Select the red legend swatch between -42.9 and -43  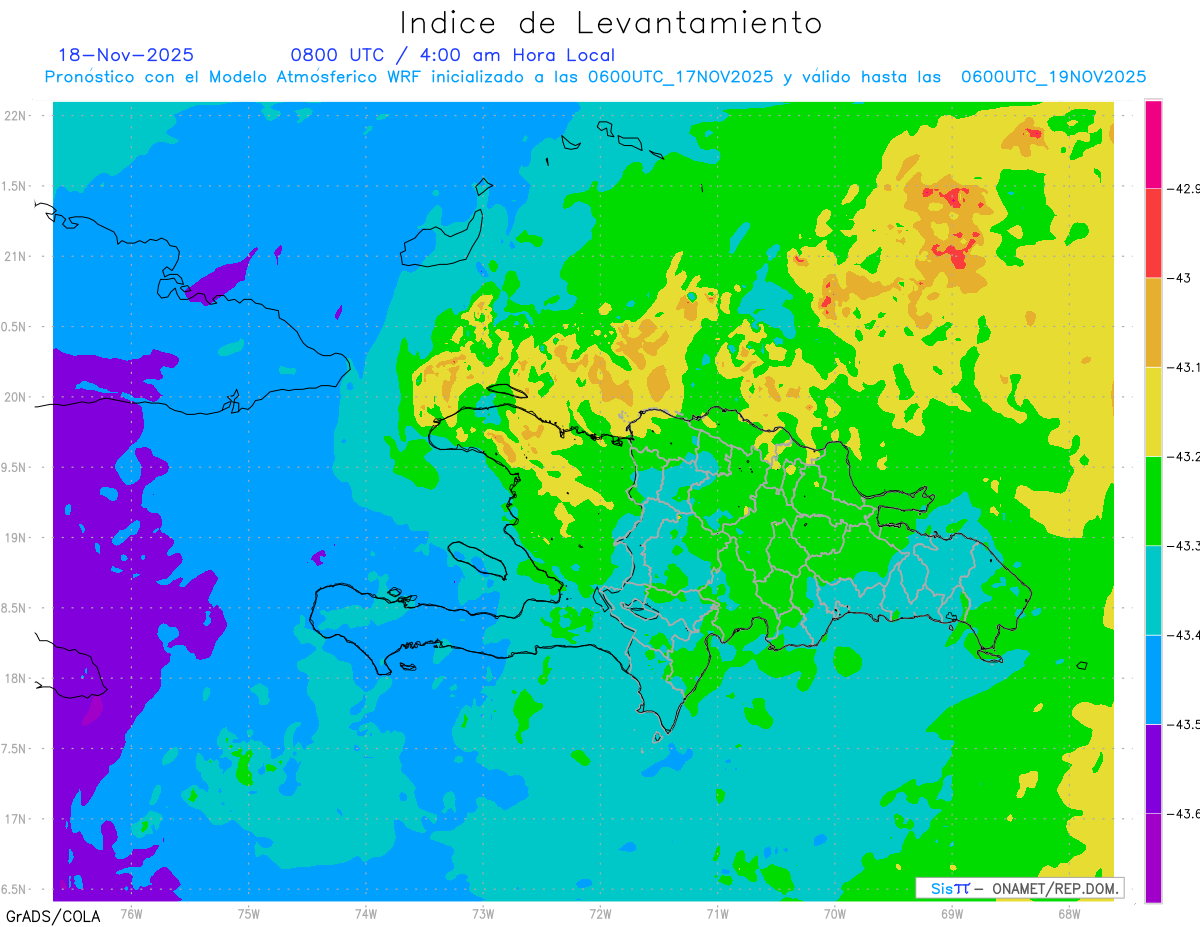(x=1153, y=233)
